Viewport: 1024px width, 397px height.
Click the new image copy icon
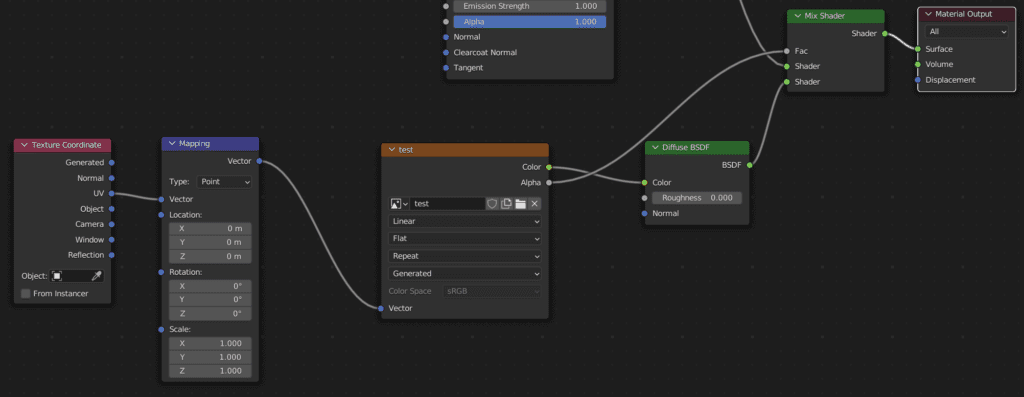pyautogui.click(x=506, y=204)
